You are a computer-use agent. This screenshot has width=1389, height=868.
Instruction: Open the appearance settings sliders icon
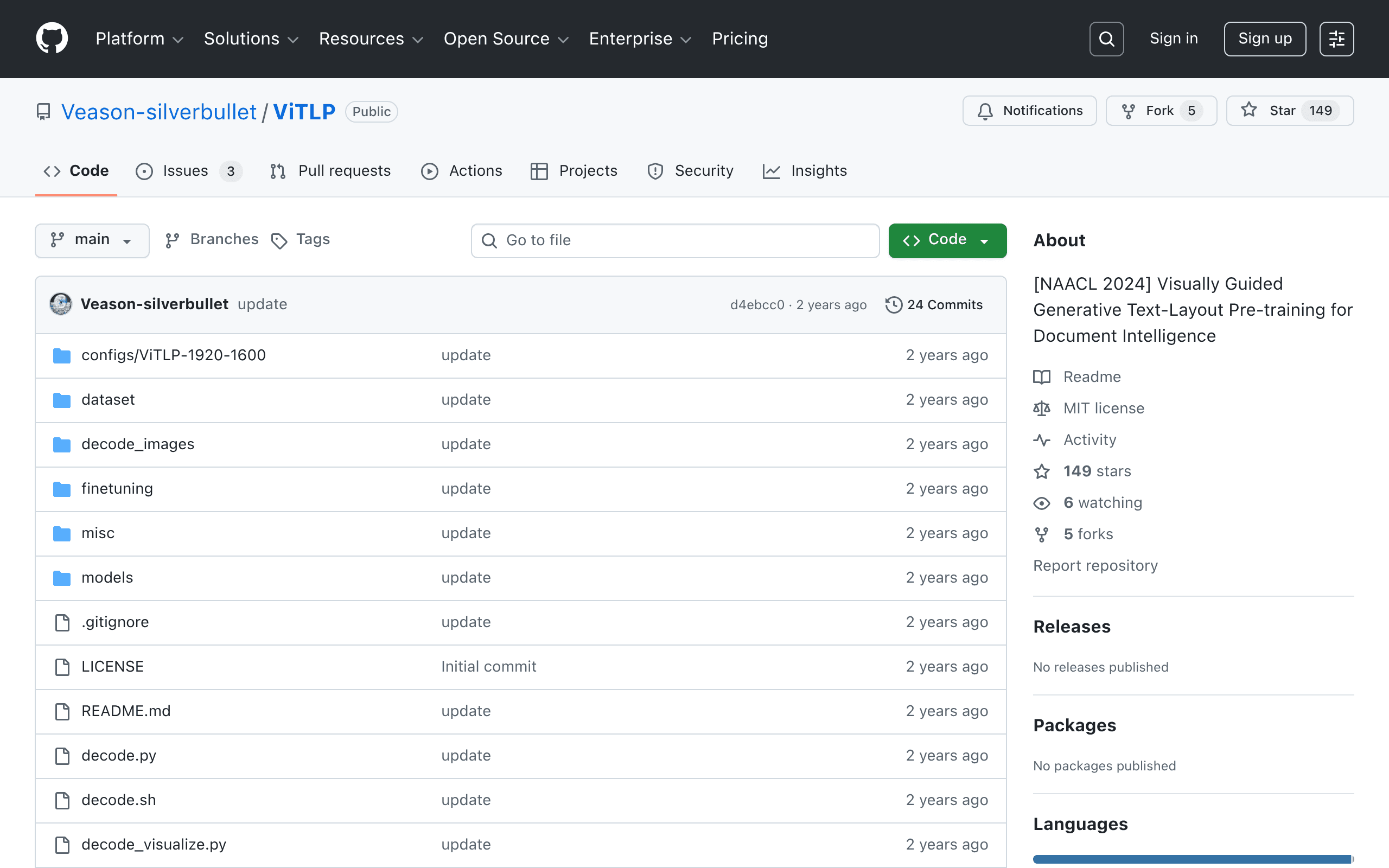[x=1336, y=39]
